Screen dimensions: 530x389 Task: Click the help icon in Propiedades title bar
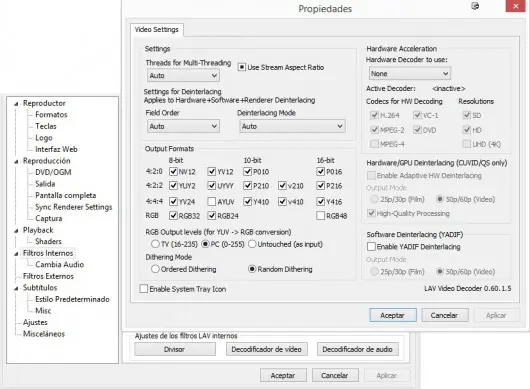(475, 6)
